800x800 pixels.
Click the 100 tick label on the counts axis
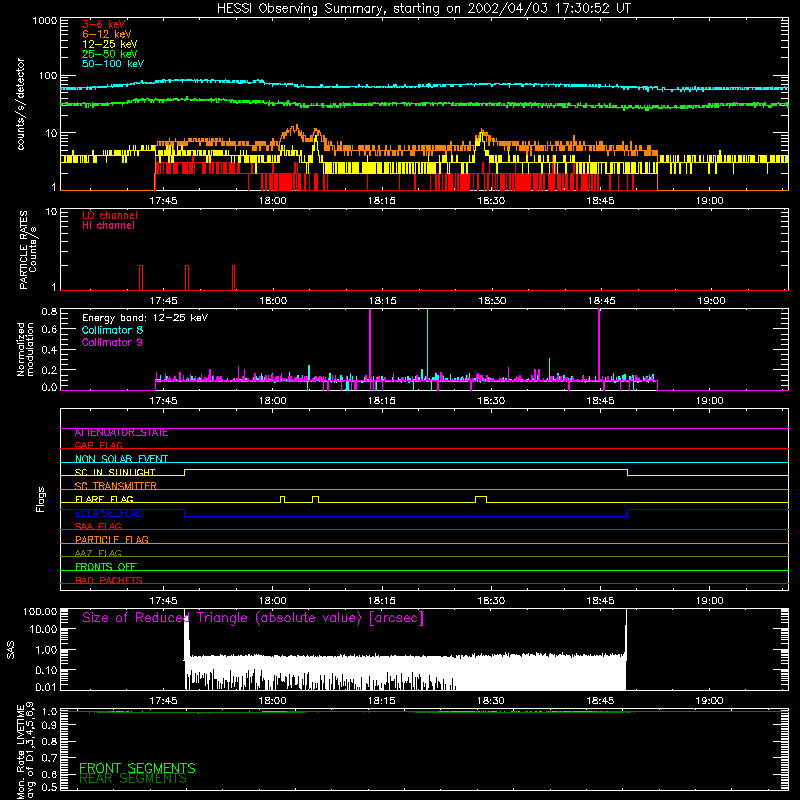[47, 76]
